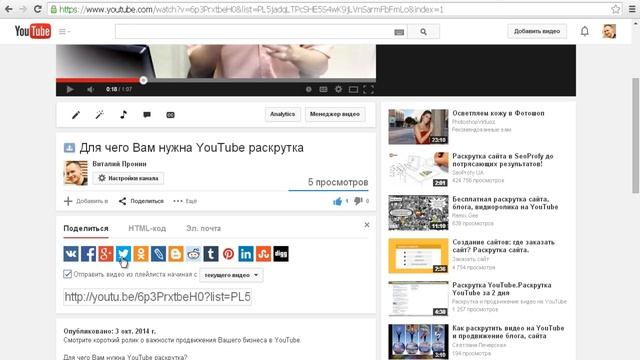Mute the video volume

(x=90, y=89)
